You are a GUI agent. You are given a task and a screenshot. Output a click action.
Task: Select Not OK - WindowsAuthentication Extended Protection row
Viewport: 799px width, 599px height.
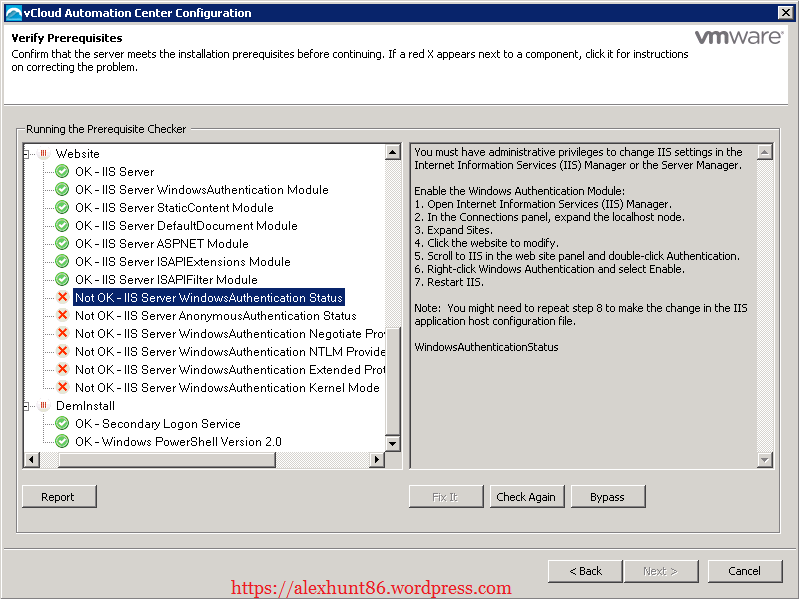click(229, 370)
